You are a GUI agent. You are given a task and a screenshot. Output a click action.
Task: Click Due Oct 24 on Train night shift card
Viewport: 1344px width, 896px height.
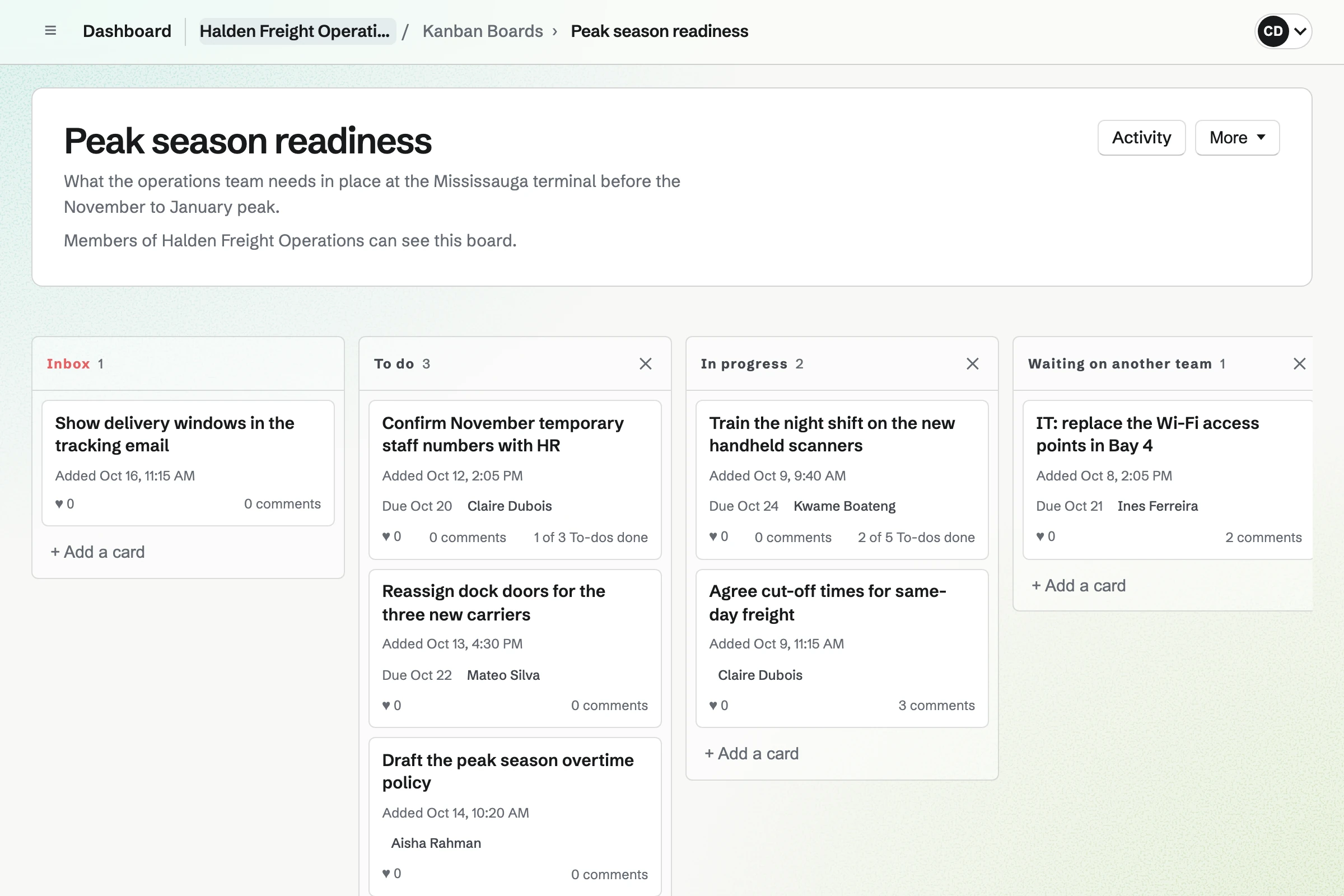pos(744,506)
